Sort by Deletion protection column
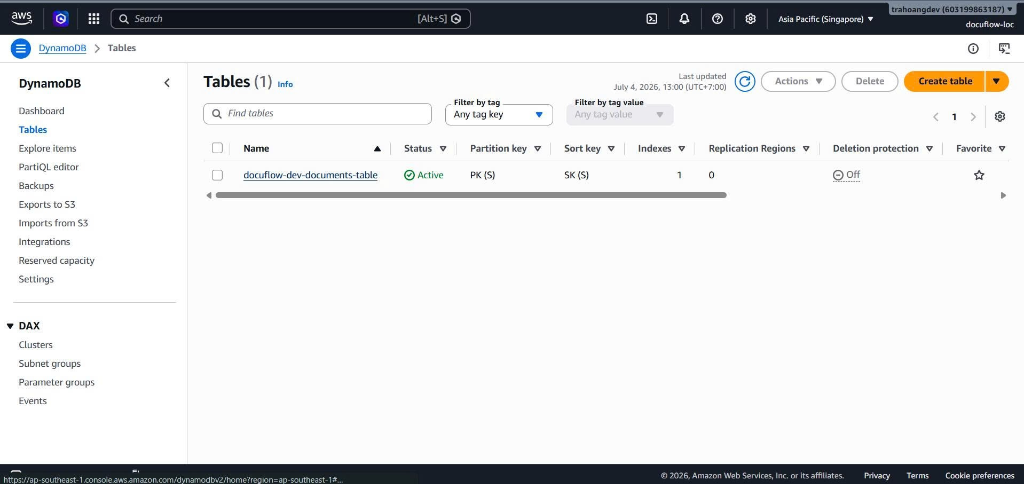 click(882, 148)
